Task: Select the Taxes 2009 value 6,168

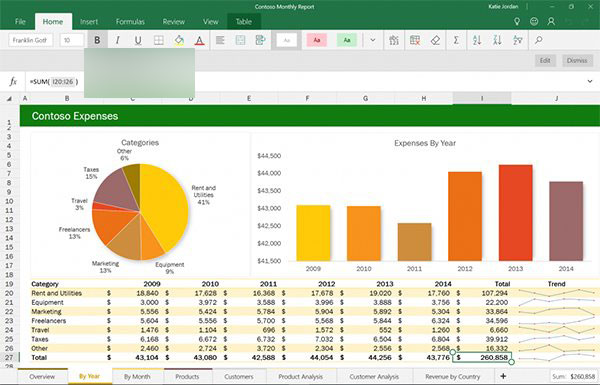Action: [x=133, y=339]
